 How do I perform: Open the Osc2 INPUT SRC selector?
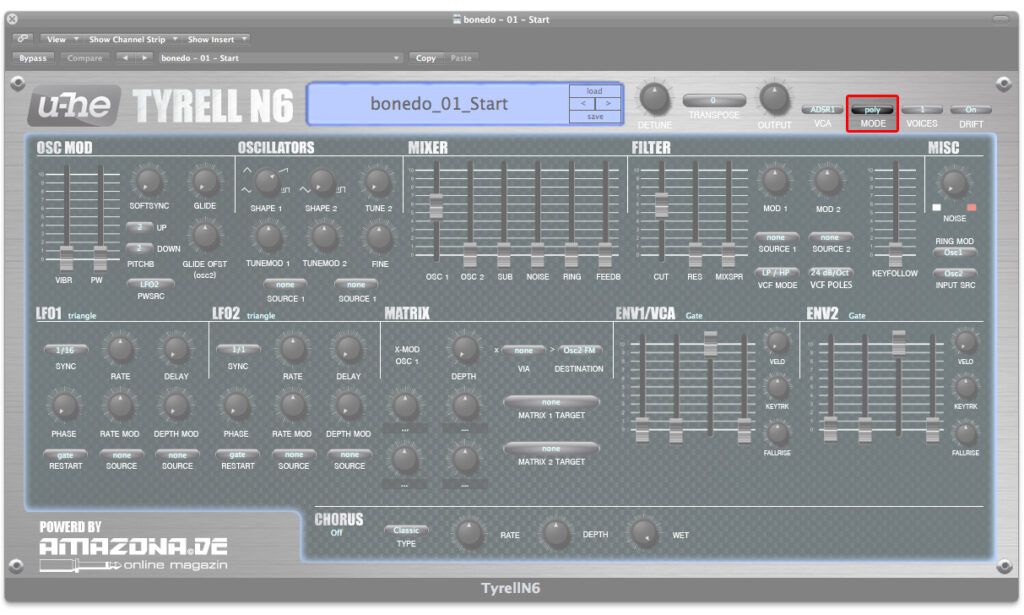pos(953,274)
